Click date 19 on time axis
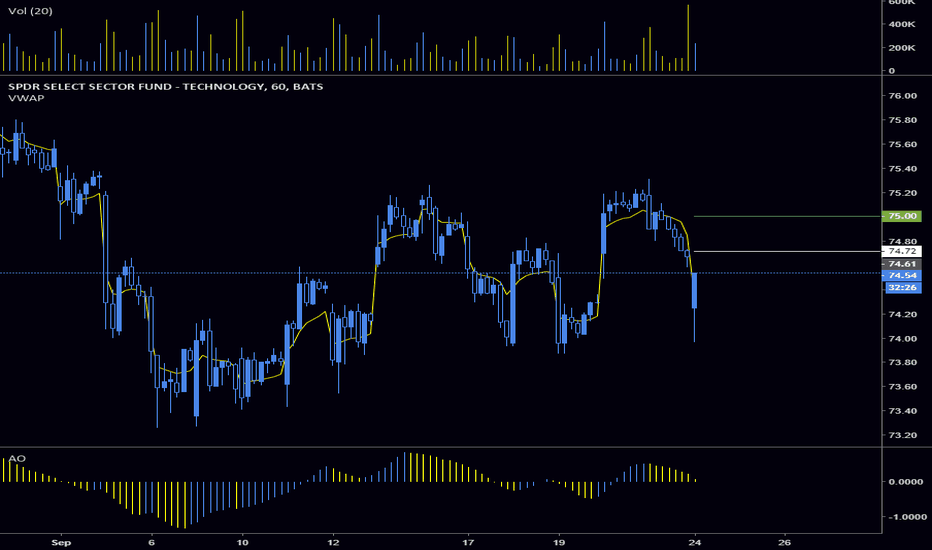This screenshot has width=932, height=550. click(559, 542)
